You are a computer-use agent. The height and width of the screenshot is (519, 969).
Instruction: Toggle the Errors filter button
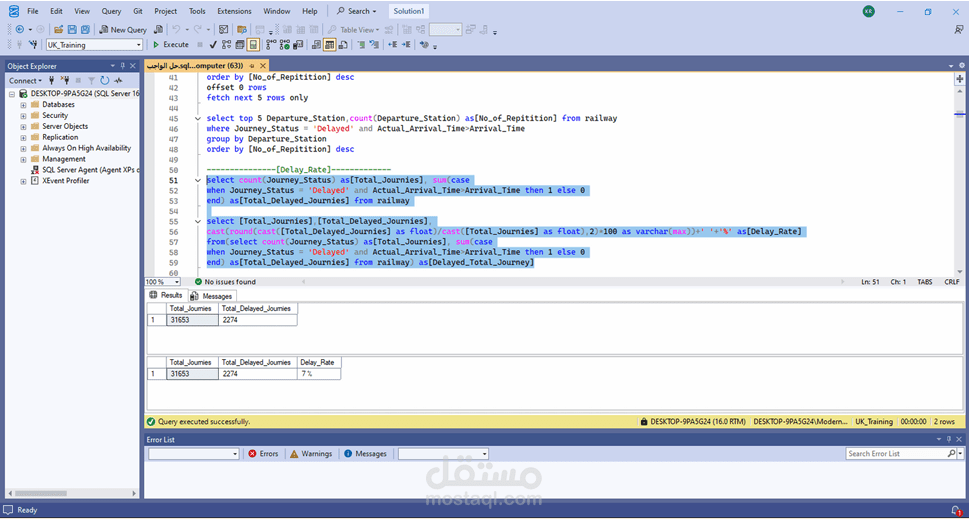point(263,454)
